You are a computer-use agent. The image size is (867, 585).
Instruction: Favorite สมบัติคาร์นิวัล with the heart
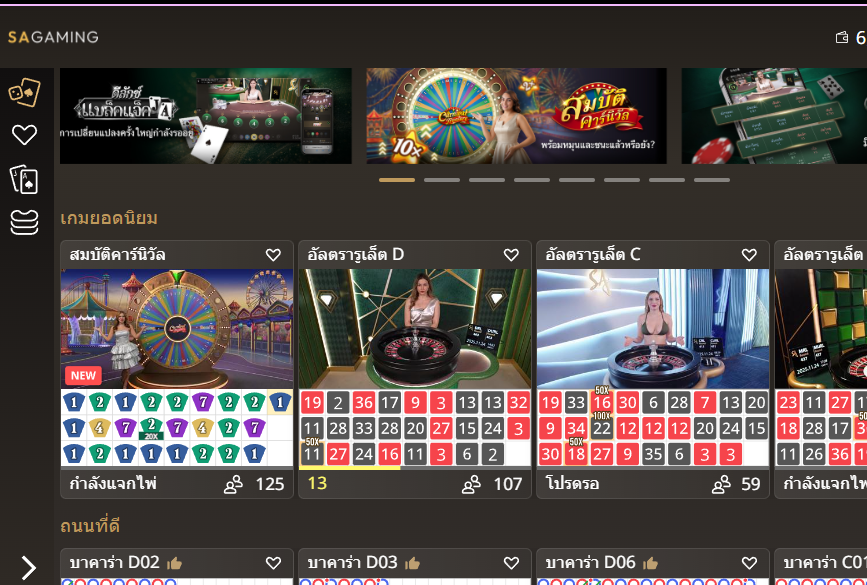pyautogui.click(x=273, y=254)
